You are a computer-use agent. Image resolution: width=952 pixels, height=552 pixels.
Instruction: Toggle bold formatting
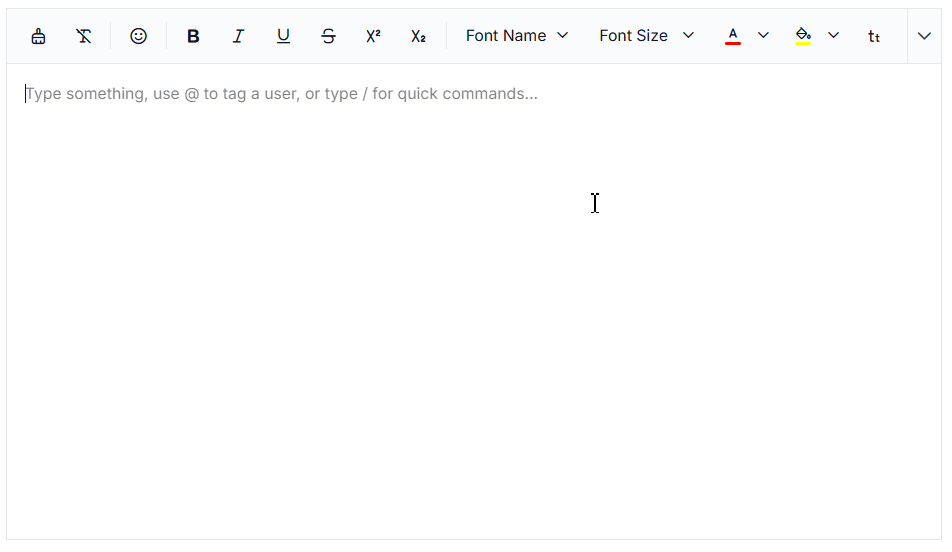point(193,36)
